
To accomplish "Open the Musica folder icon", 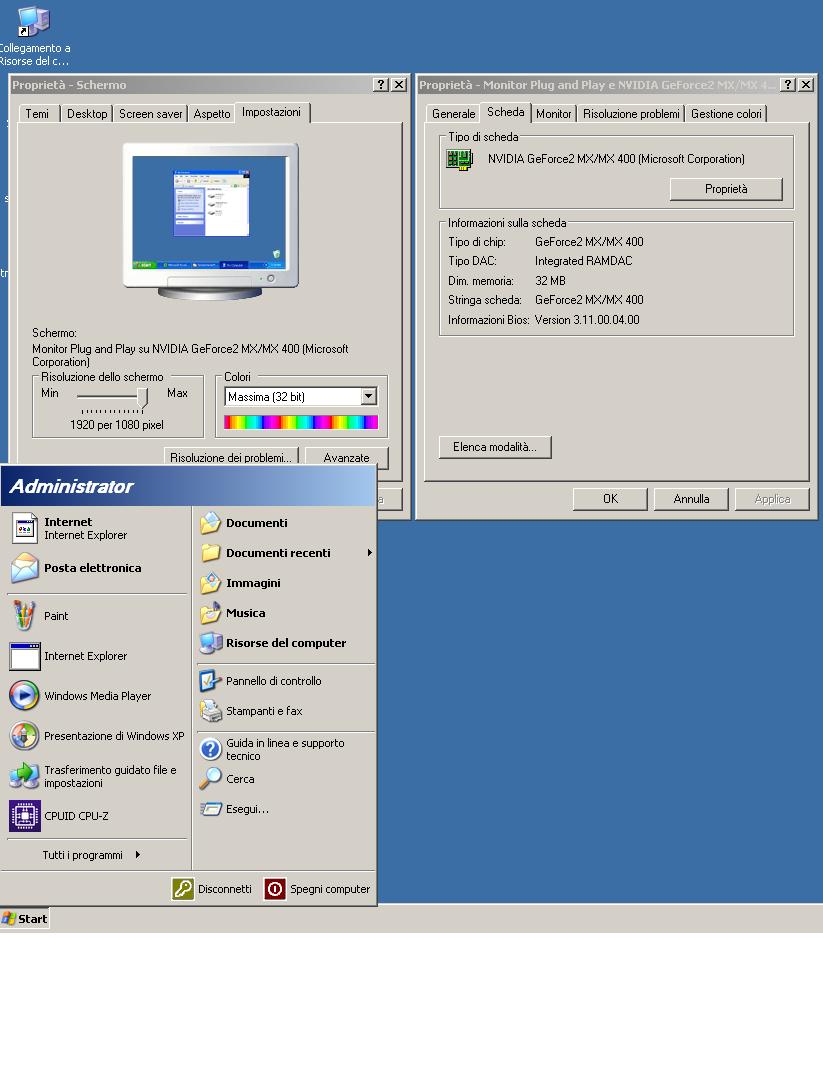I will click(x=210, y=613).
